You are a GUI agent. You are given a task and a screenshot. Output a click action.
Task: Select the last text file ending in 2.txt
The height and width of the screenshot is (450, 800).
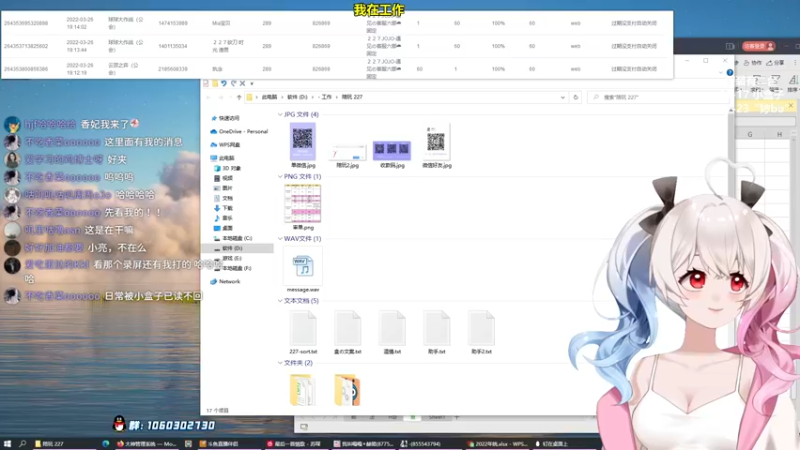[481, 332]
